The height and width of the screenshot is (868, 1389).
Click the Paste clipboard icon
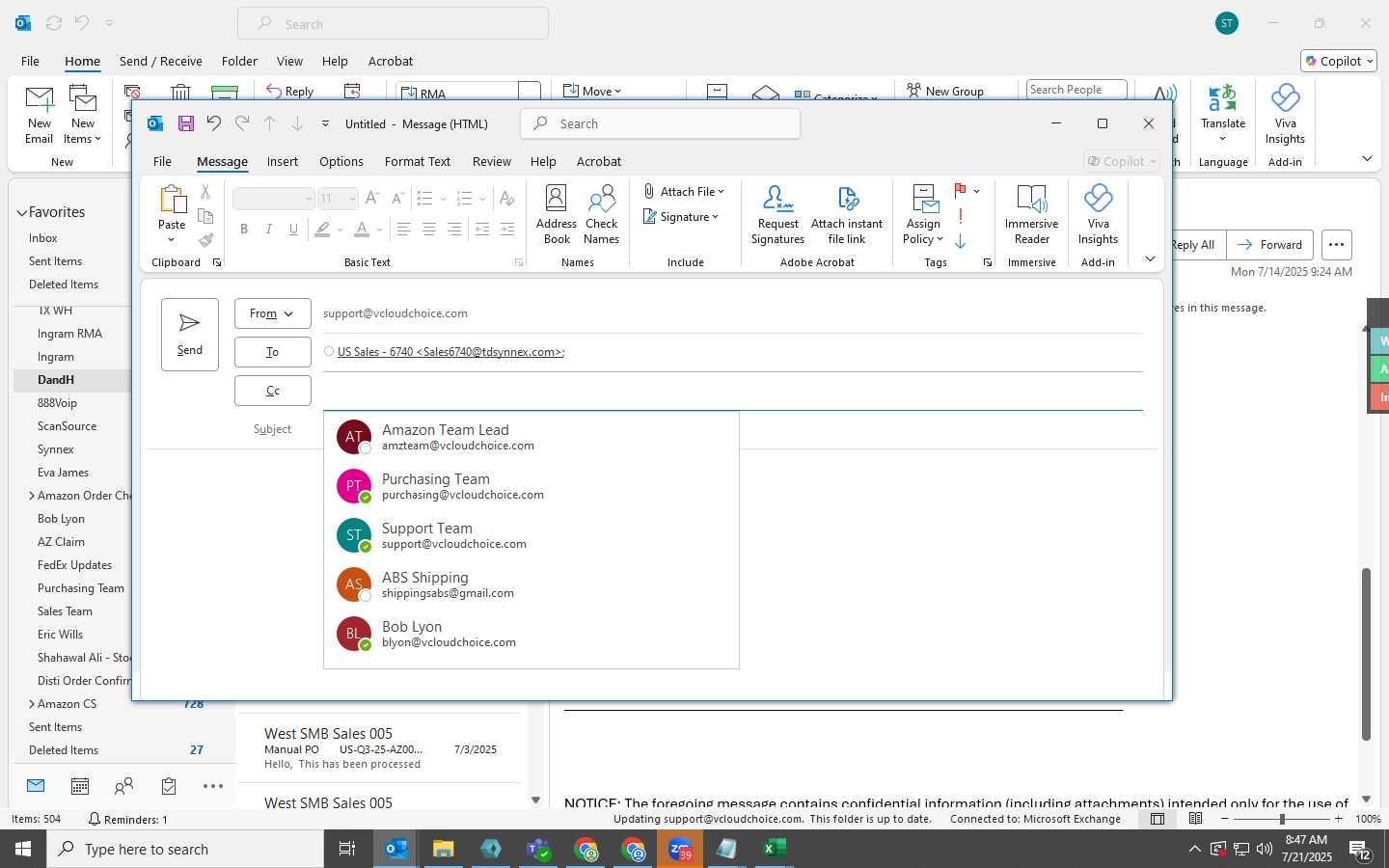coord(172,201)
